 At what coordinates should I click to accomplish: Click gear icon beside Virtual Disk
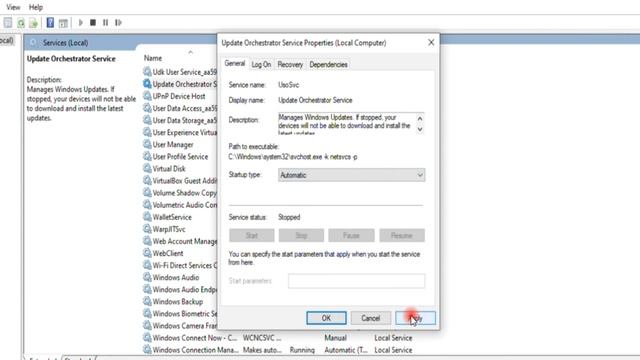tap(147, 168)
